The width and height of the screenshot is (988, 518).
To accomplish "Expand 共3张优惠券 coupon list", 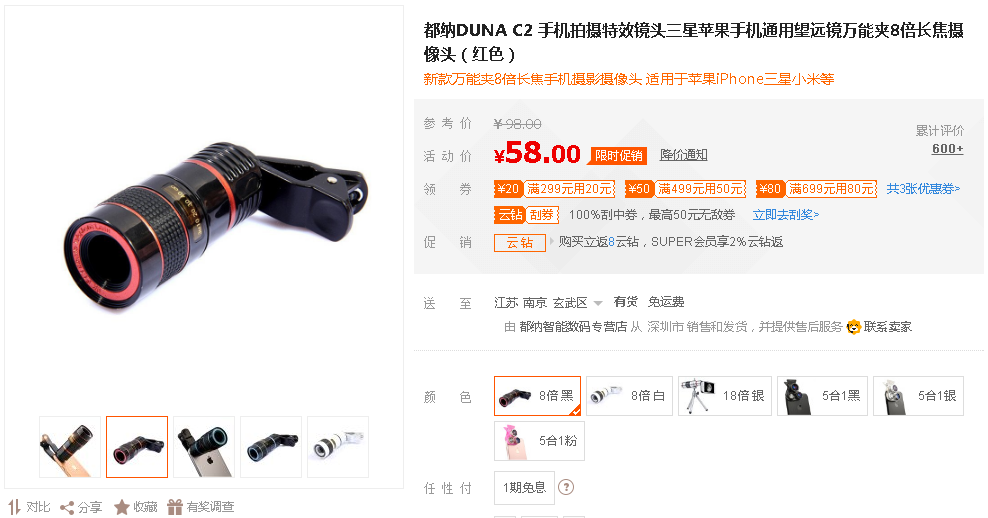I will [x=923, y=188].
